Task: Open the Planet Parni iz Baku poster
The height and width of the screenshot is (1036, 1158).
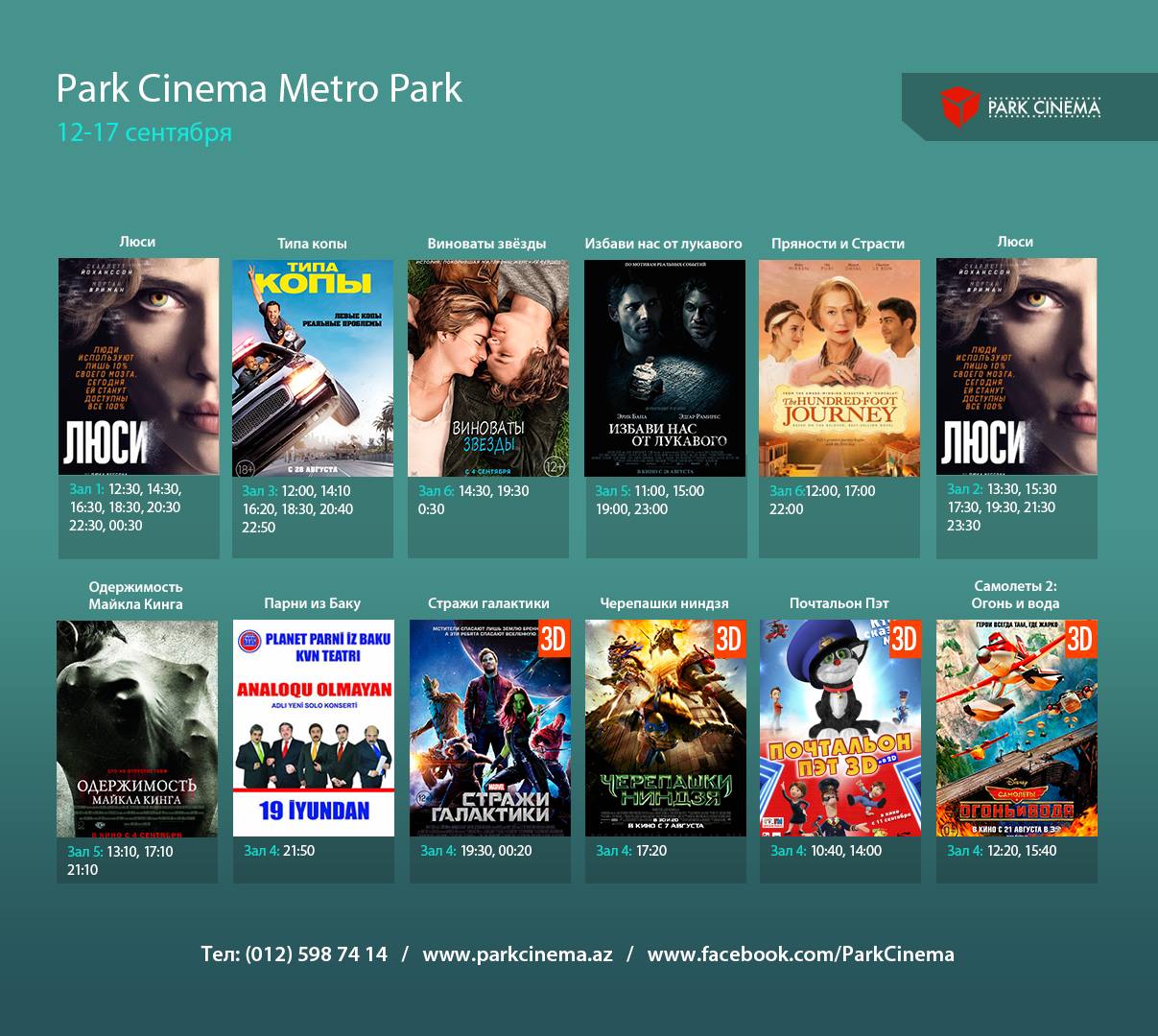Action: 314,728
